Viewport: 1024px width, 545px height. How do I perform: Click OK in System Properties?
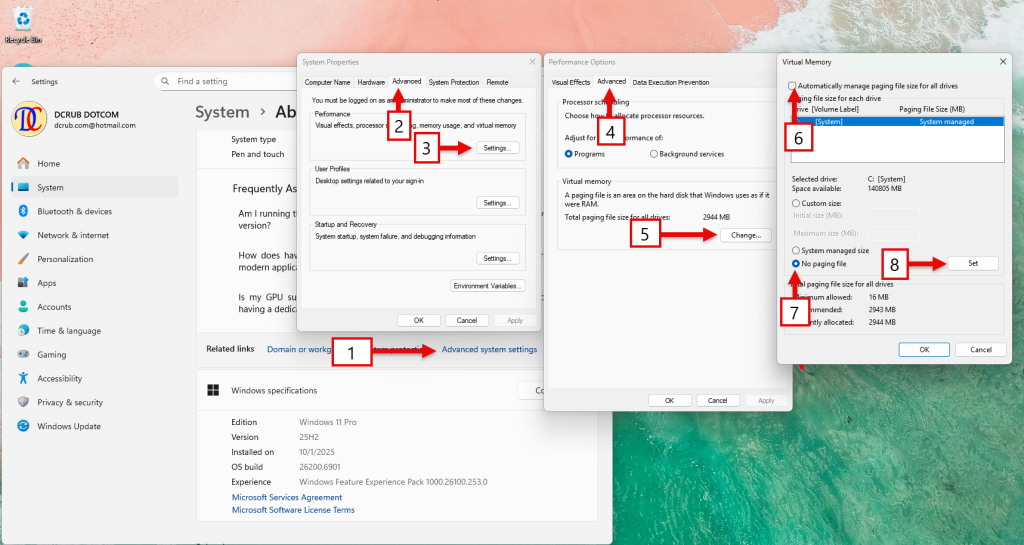tap(419, 320)
